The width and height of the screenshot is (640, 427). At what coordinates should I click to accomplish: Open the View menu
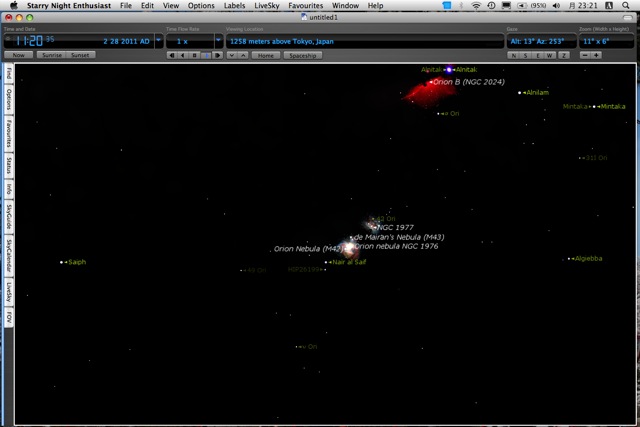171,6
